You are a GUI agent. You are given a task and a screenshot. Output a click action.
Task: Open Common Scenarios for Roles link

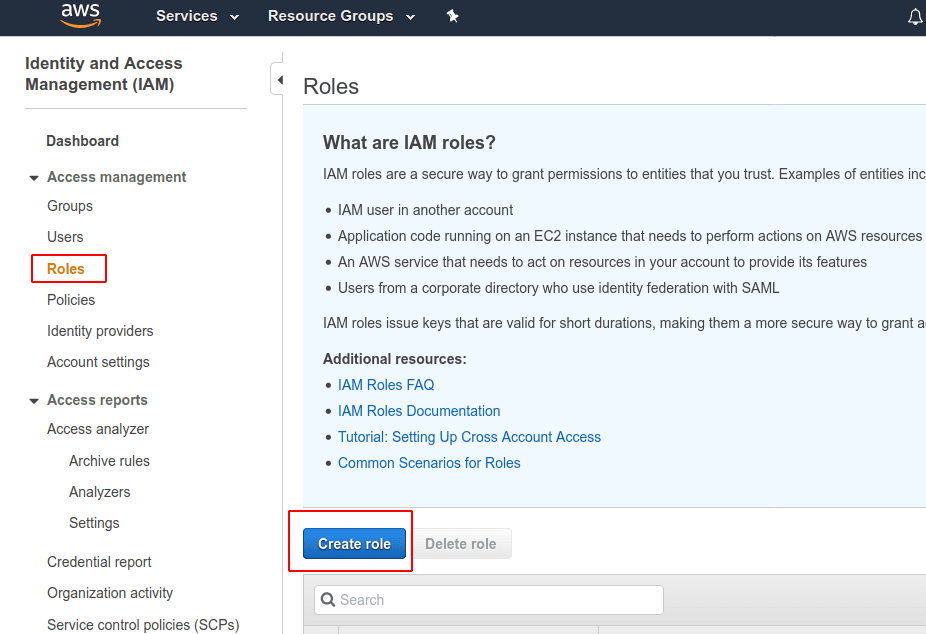click(x=429, y=463)
